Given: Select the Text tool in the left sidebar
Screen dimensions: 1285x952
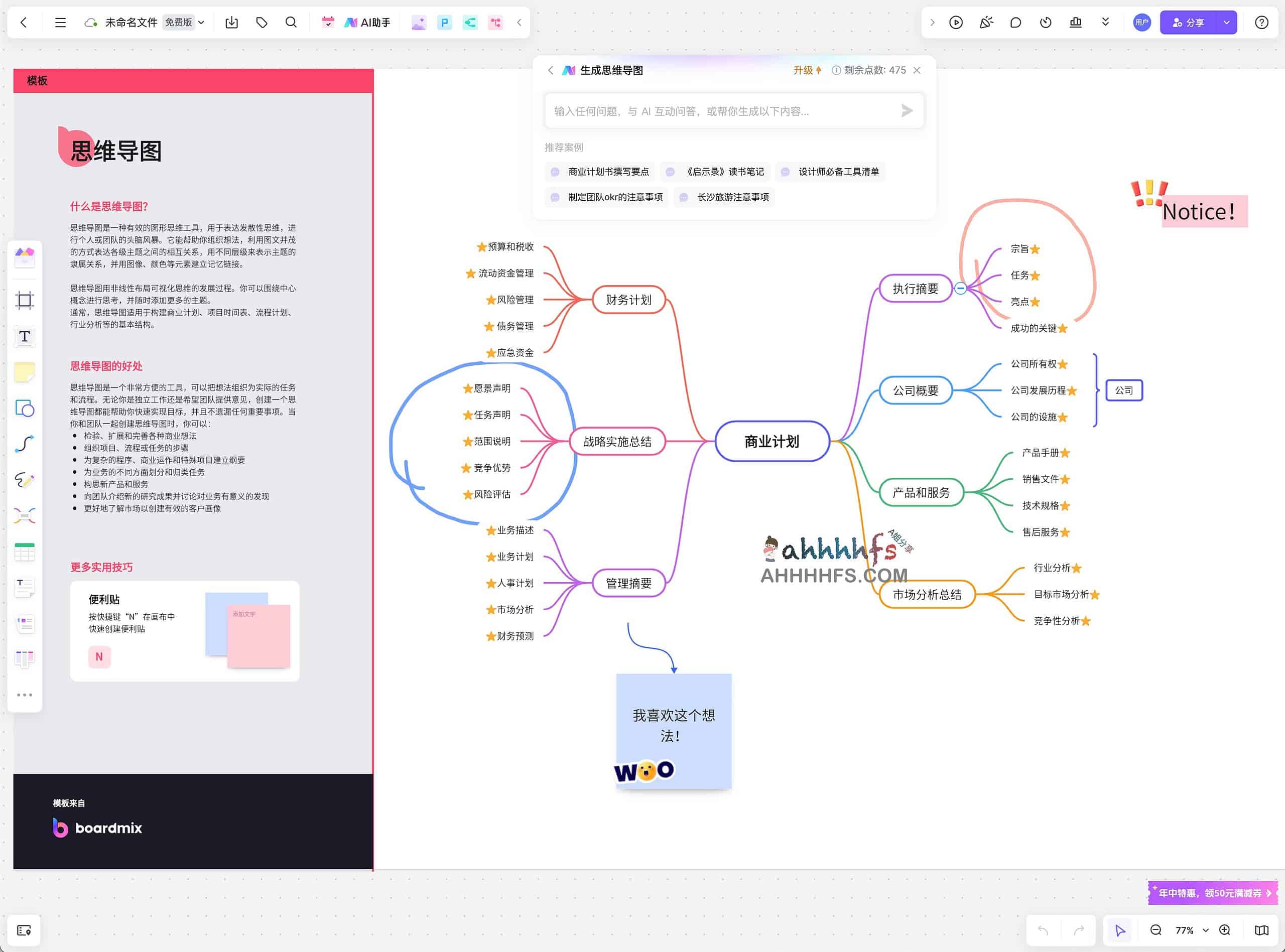Looking at the screenshot, I should pos(25,336).
